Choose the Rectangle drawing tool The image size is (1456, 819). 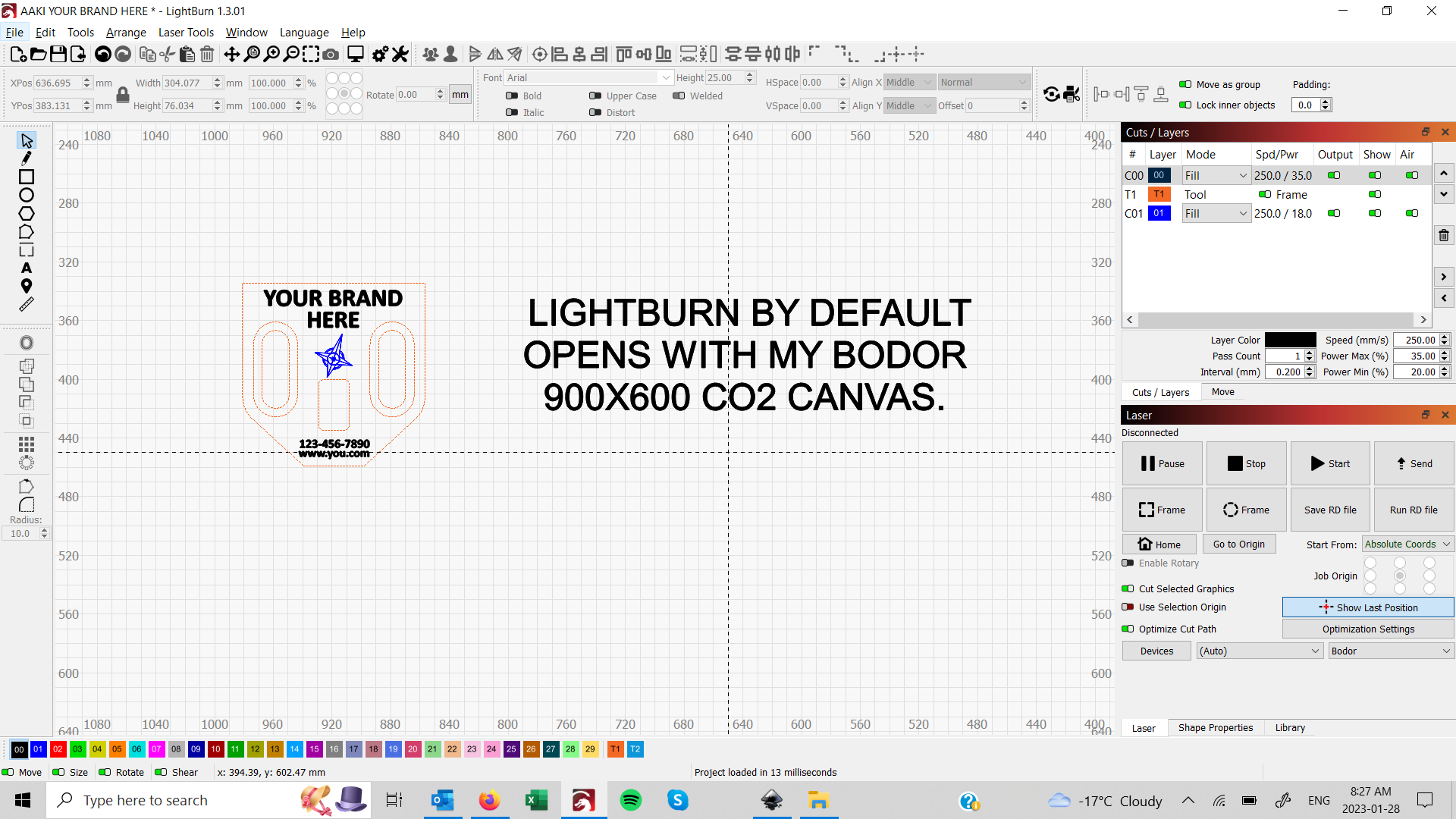click(x=27, y=177)
